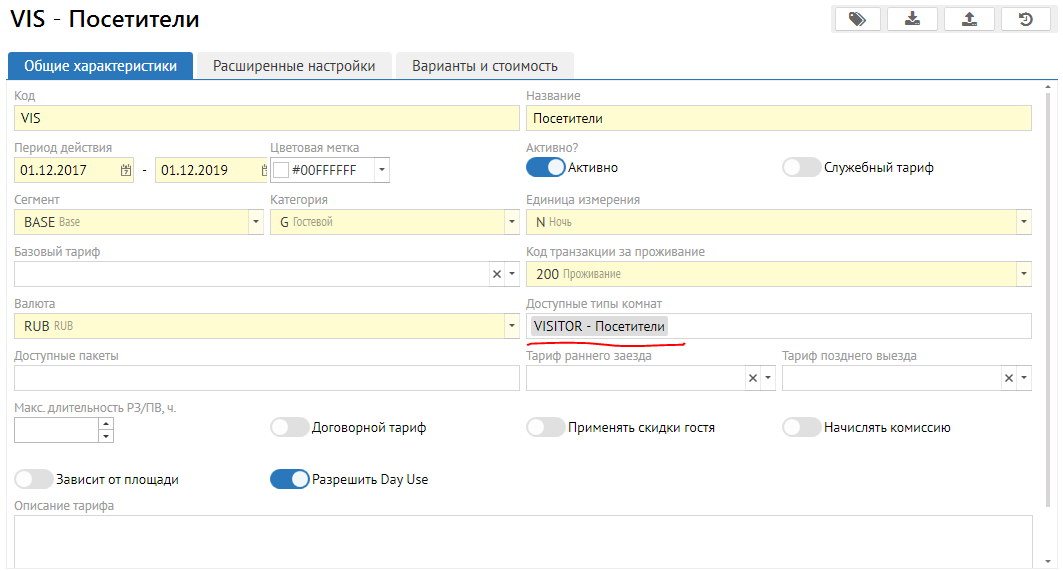Viewport: 1063px width, 571px height.
Task: Clear Тариф раннего заезда with X icon
Action: (x=753, y=378)
